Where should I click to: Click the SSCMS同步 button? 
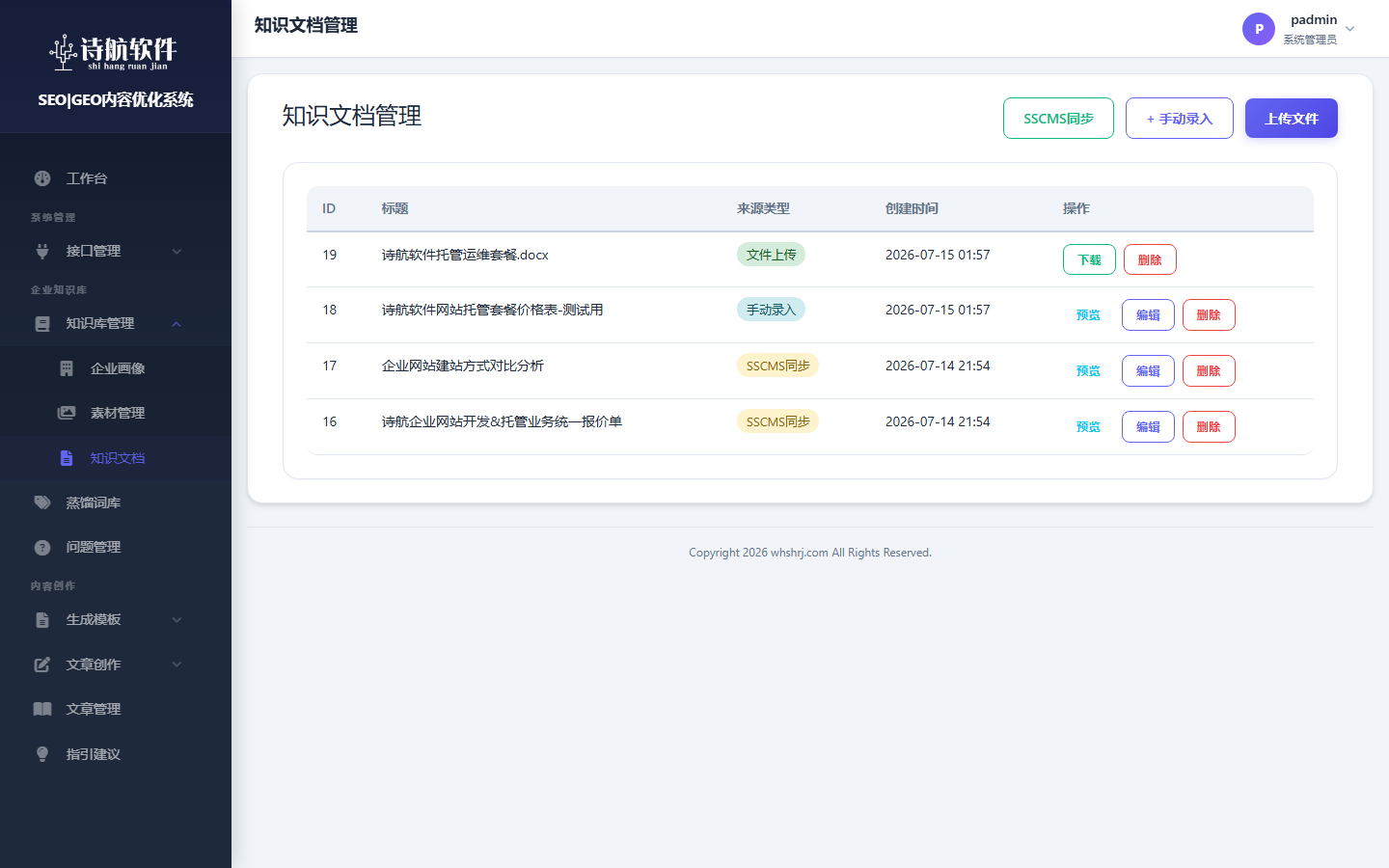tap(1058, 118)
